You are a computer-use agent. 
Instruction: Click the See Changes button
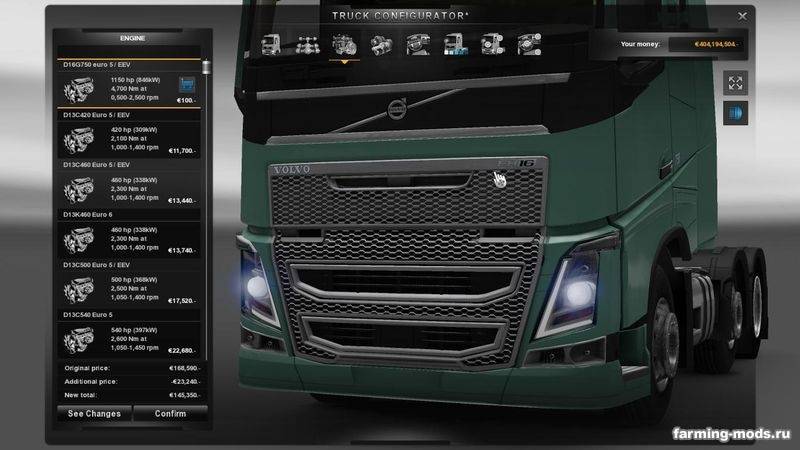coord(94,413)
